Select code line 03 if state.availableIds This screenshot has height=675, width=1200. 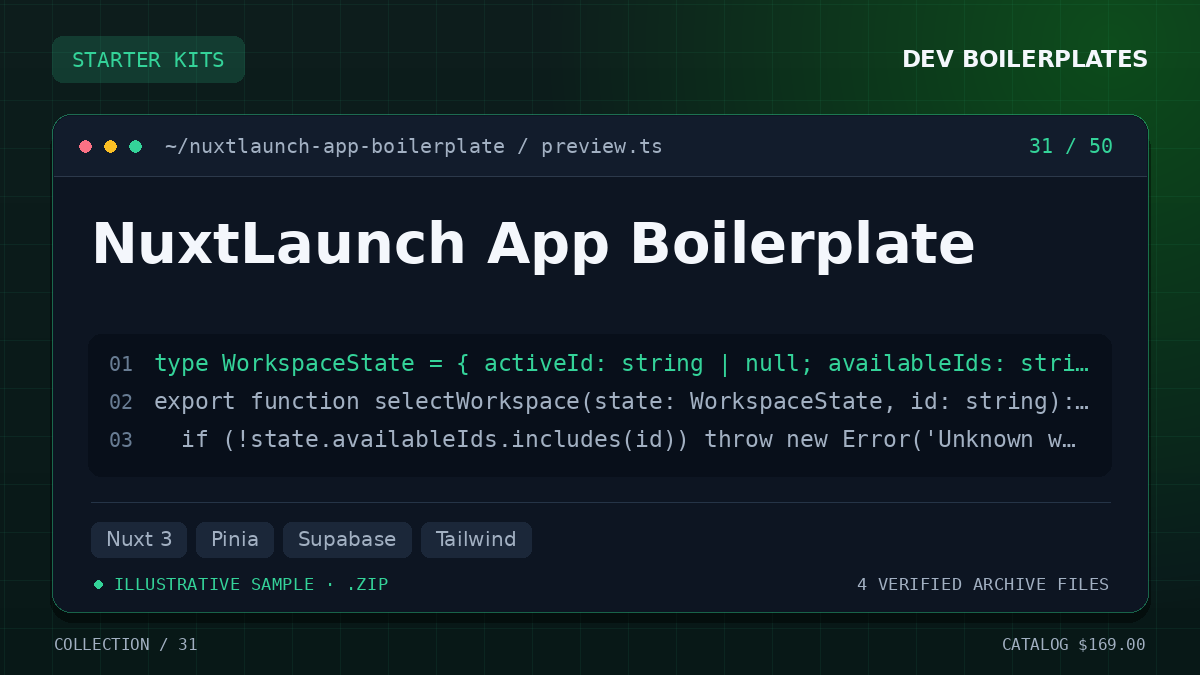point(628,440)
